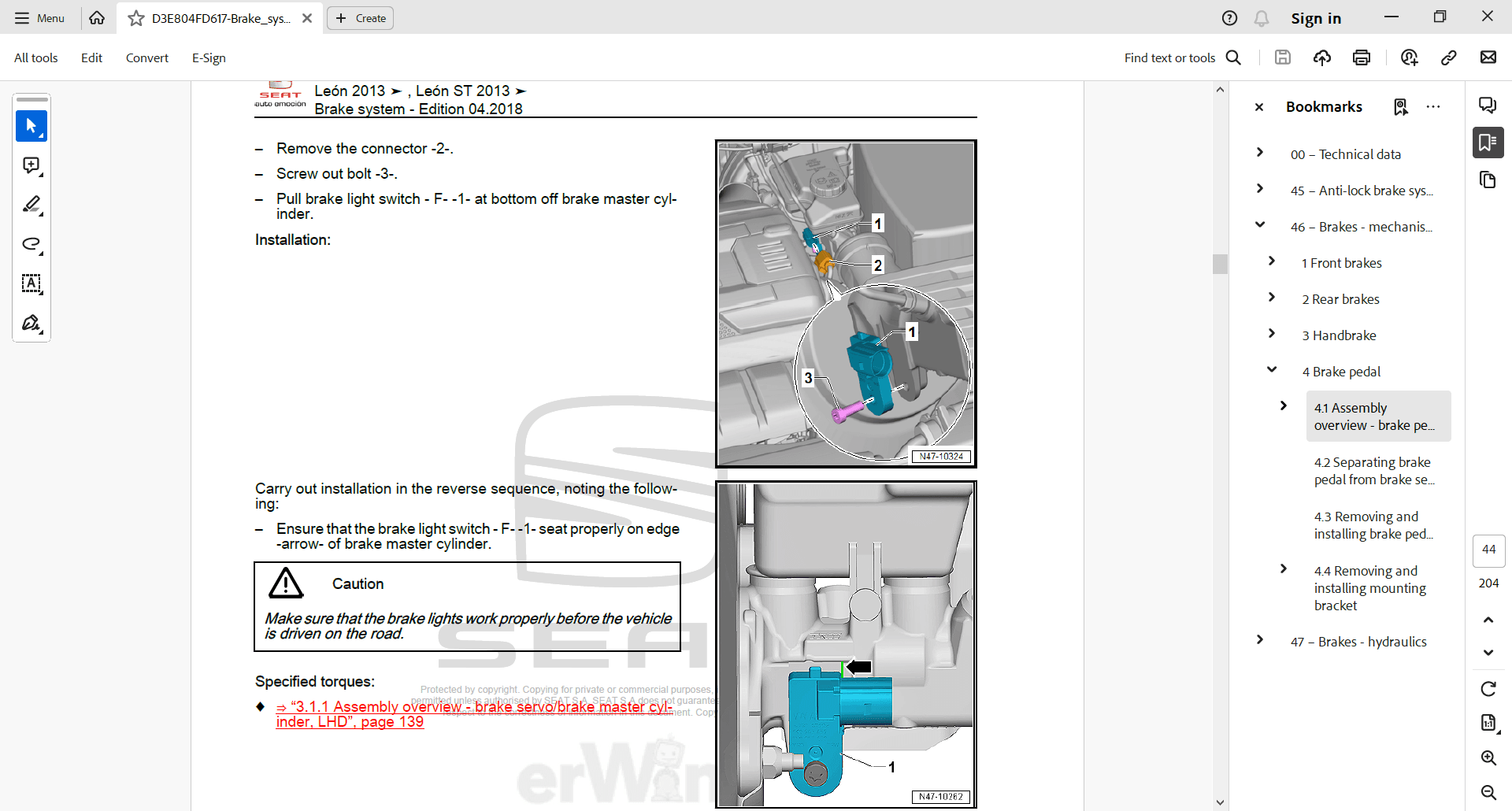The width and height of the screenshot is (1512, 811).
Task: Click the save file icon
Action: tap(1283, 57)
